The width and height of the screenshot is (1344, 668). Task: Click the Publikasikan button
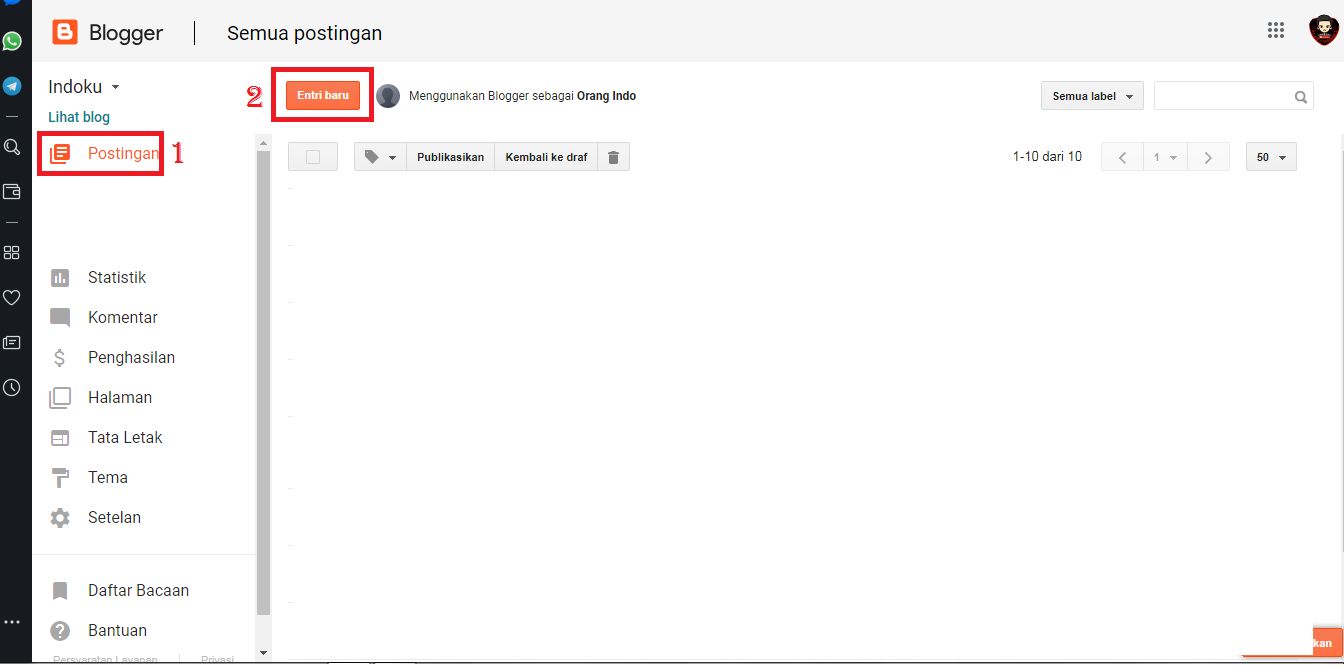click(450, 157)
